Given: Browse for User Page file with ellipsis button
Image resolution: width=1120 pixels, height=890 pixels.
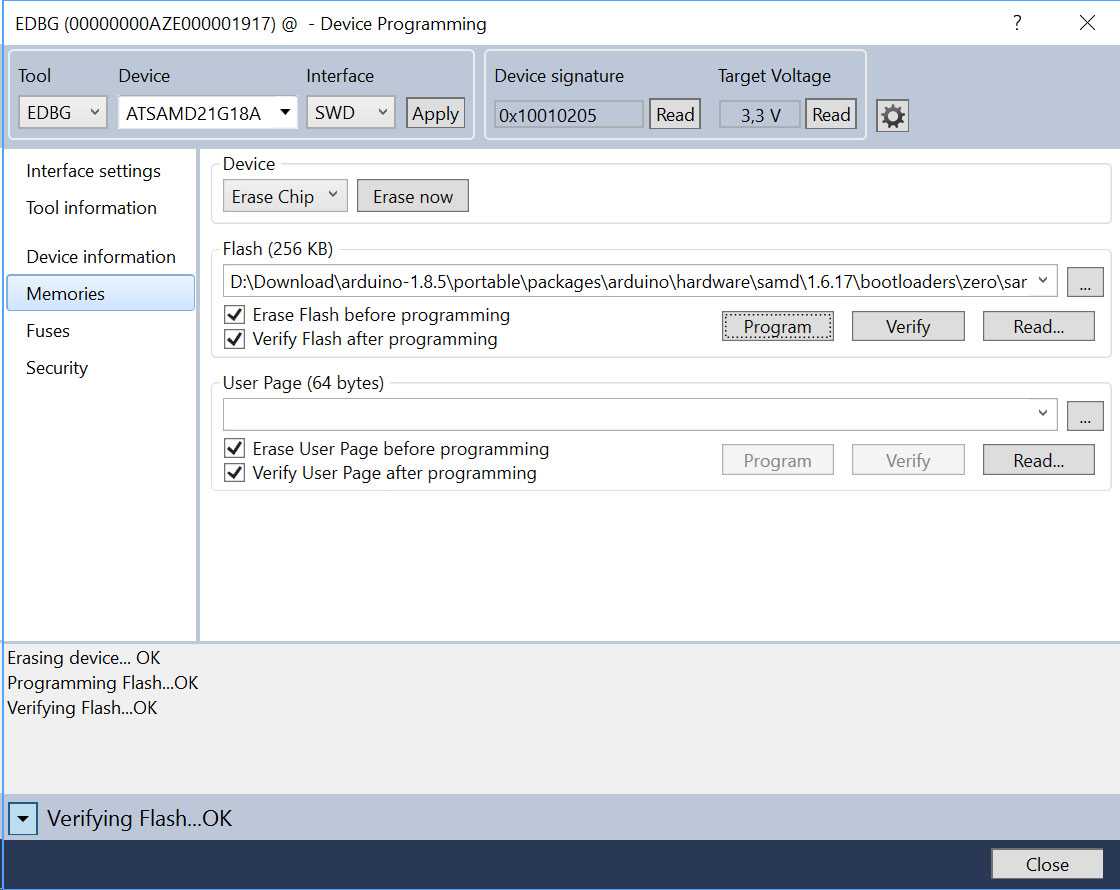Looking at the screenshot, I should pos(1085,416).
